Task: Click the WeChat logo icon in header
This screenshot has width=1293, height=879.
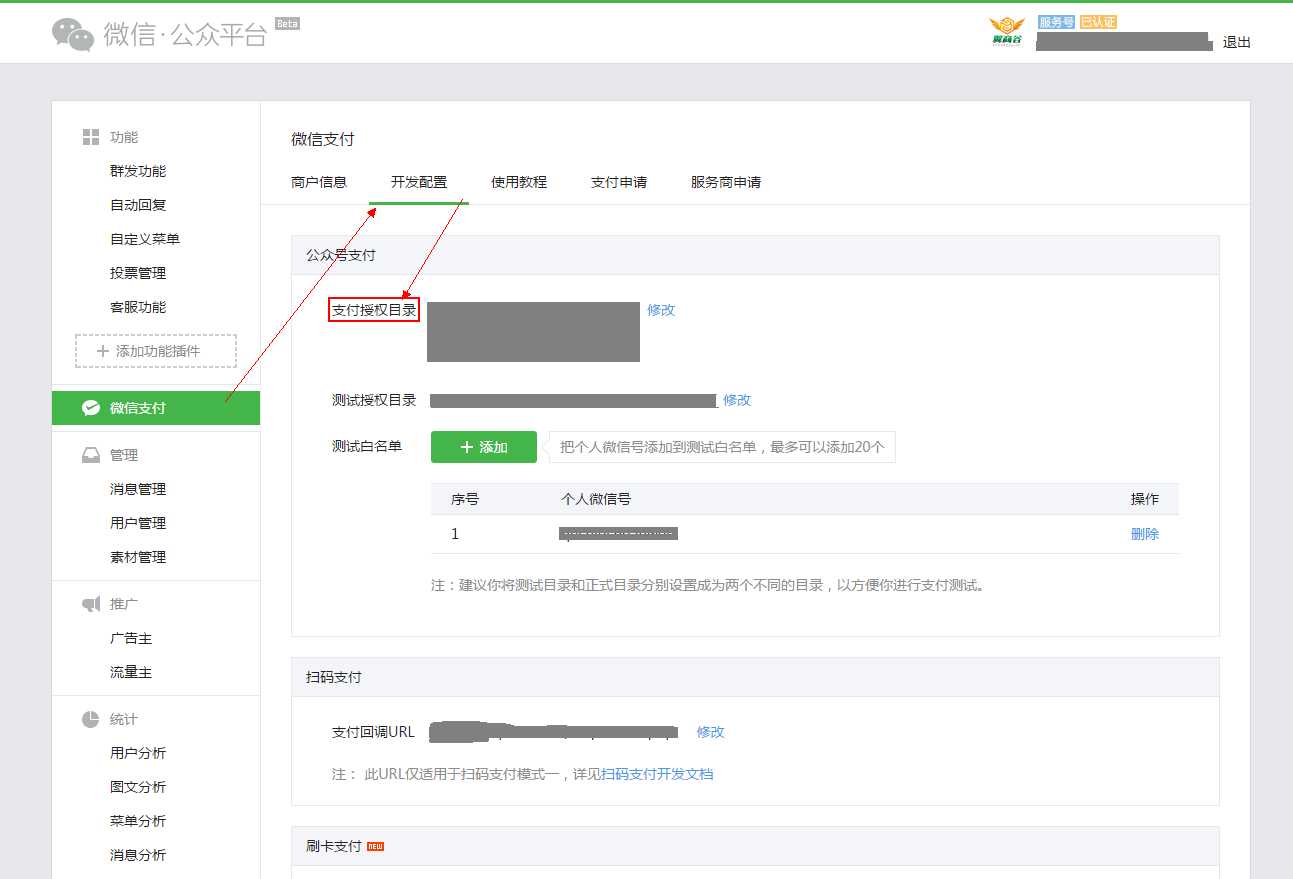Action: (x=73, y=34)
